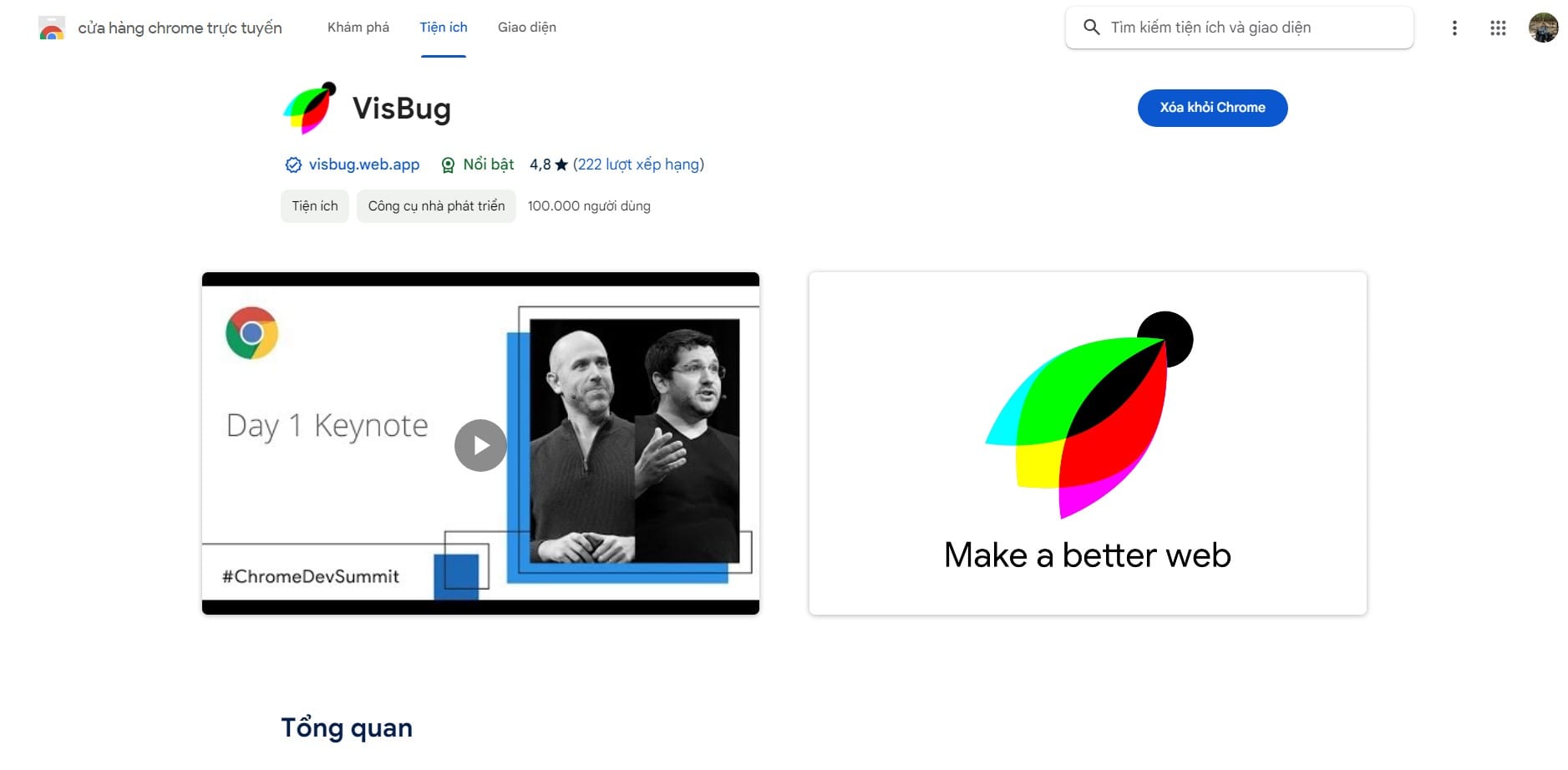The width and height of the screenshot is (1568, 770).
Task: Open the 222 lượt xếp hạng ratings link
Action: 638,165
